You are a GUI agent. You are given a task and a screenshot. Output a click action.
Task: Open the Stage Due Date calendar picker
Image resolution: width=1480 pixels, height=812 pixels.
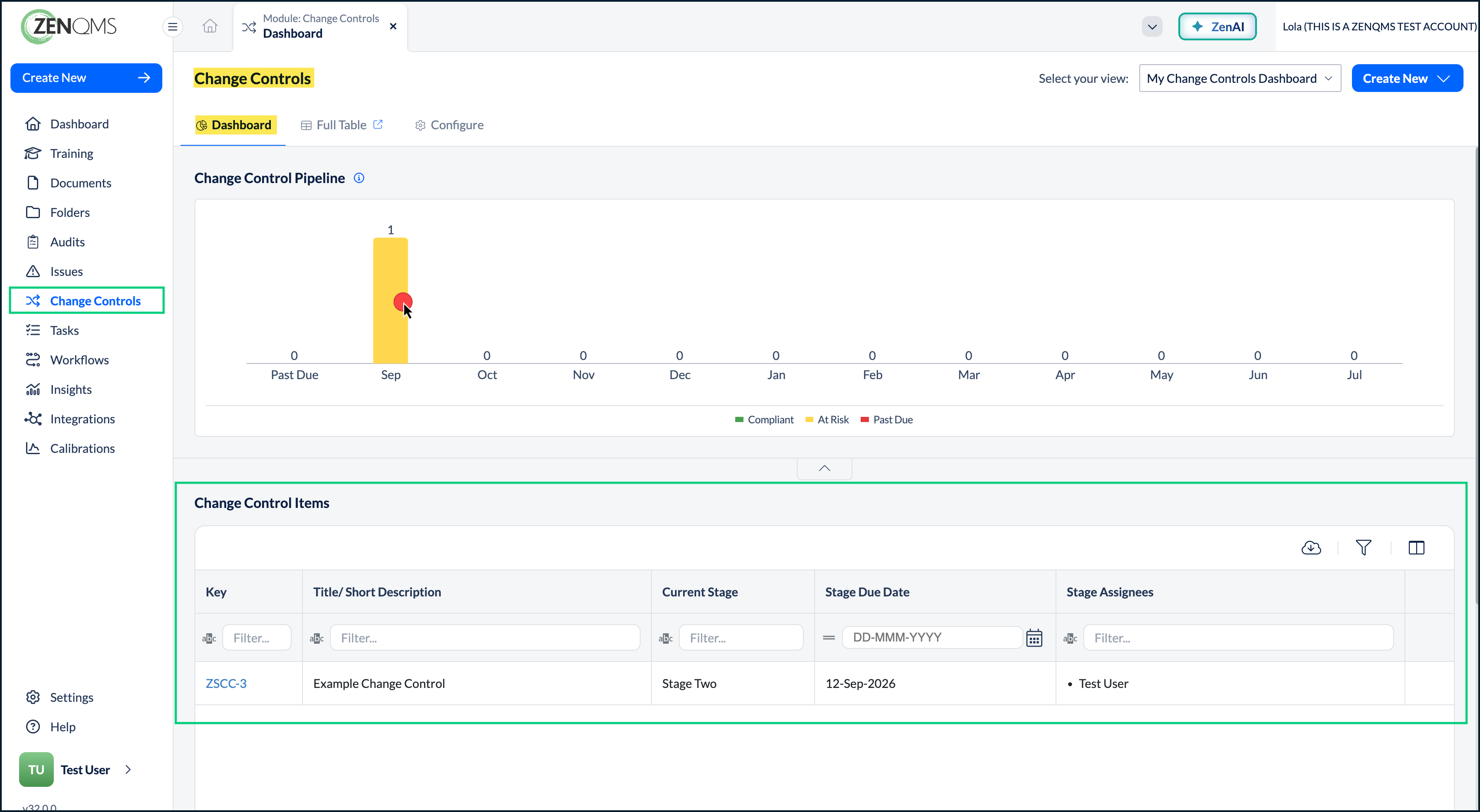[x=1034, y=638]
